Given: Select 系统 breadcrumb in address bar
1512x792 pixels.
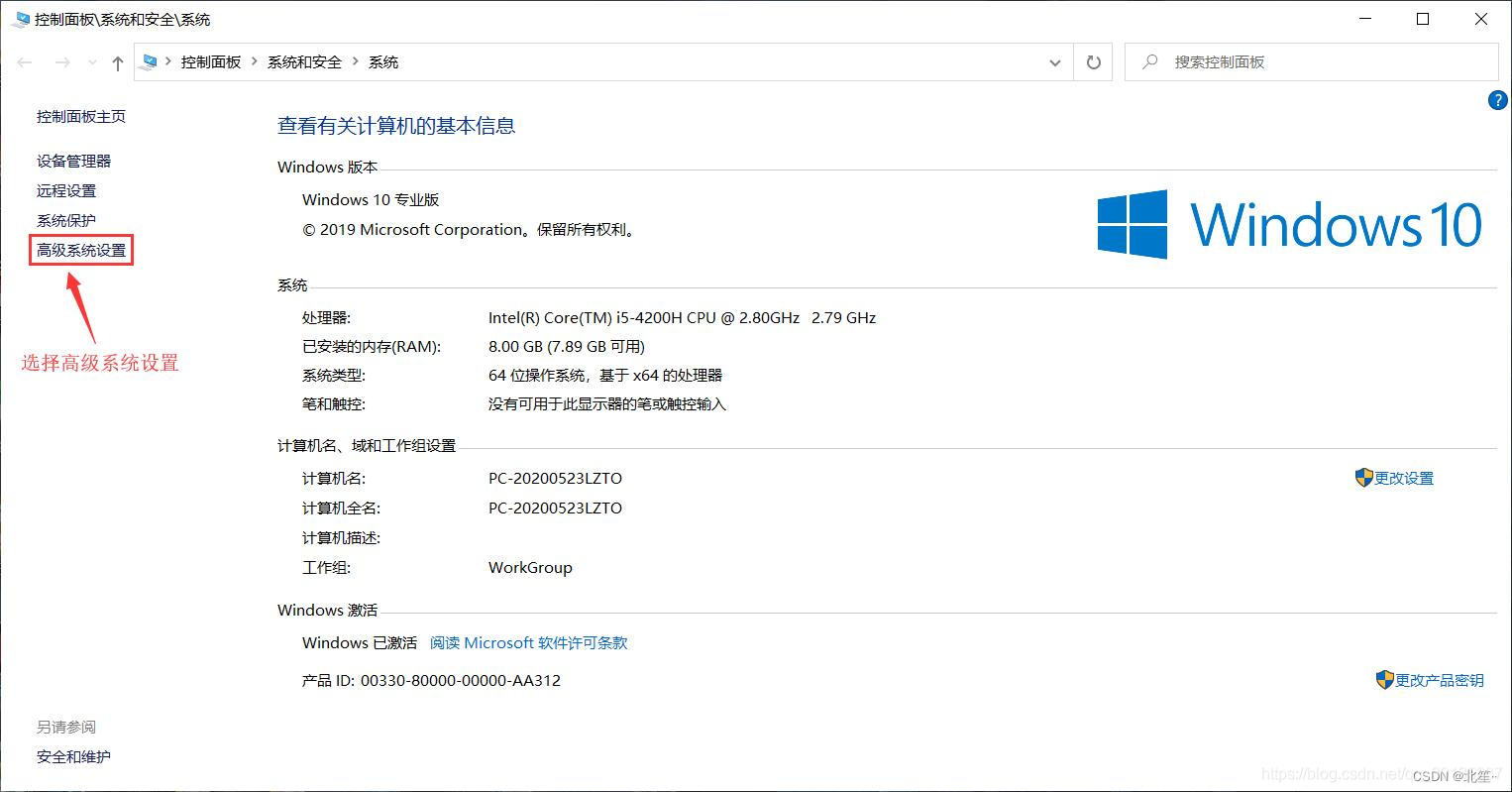Looking at the screenshot, I should pos(383,61).
